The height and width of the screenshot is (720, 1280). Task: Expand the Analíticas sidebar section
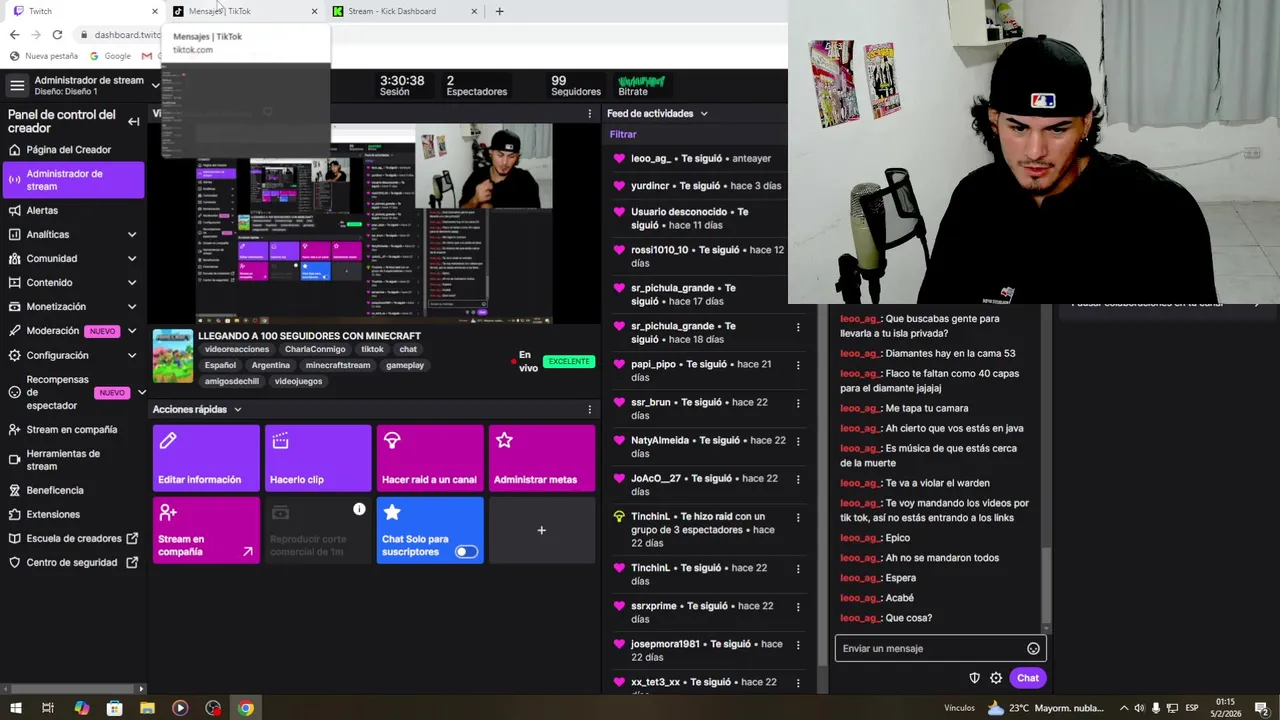click(x=132, y=235)
